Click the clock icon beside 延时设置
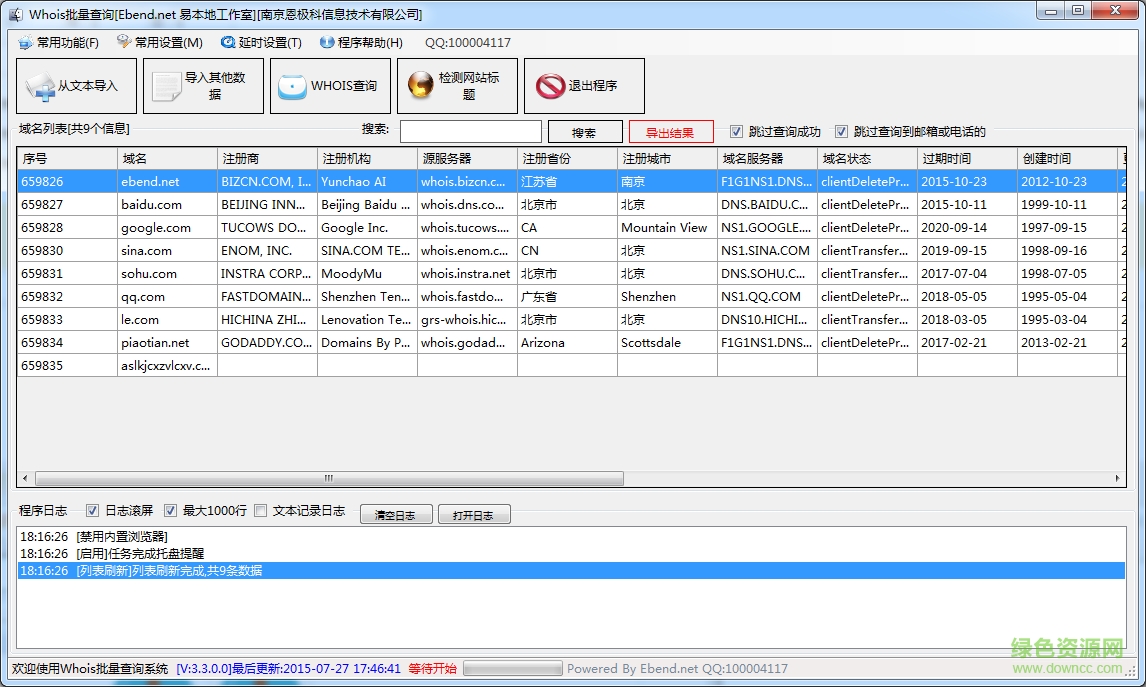The width and height of the screenshot is (1146, 687). (x=227, y=43)
